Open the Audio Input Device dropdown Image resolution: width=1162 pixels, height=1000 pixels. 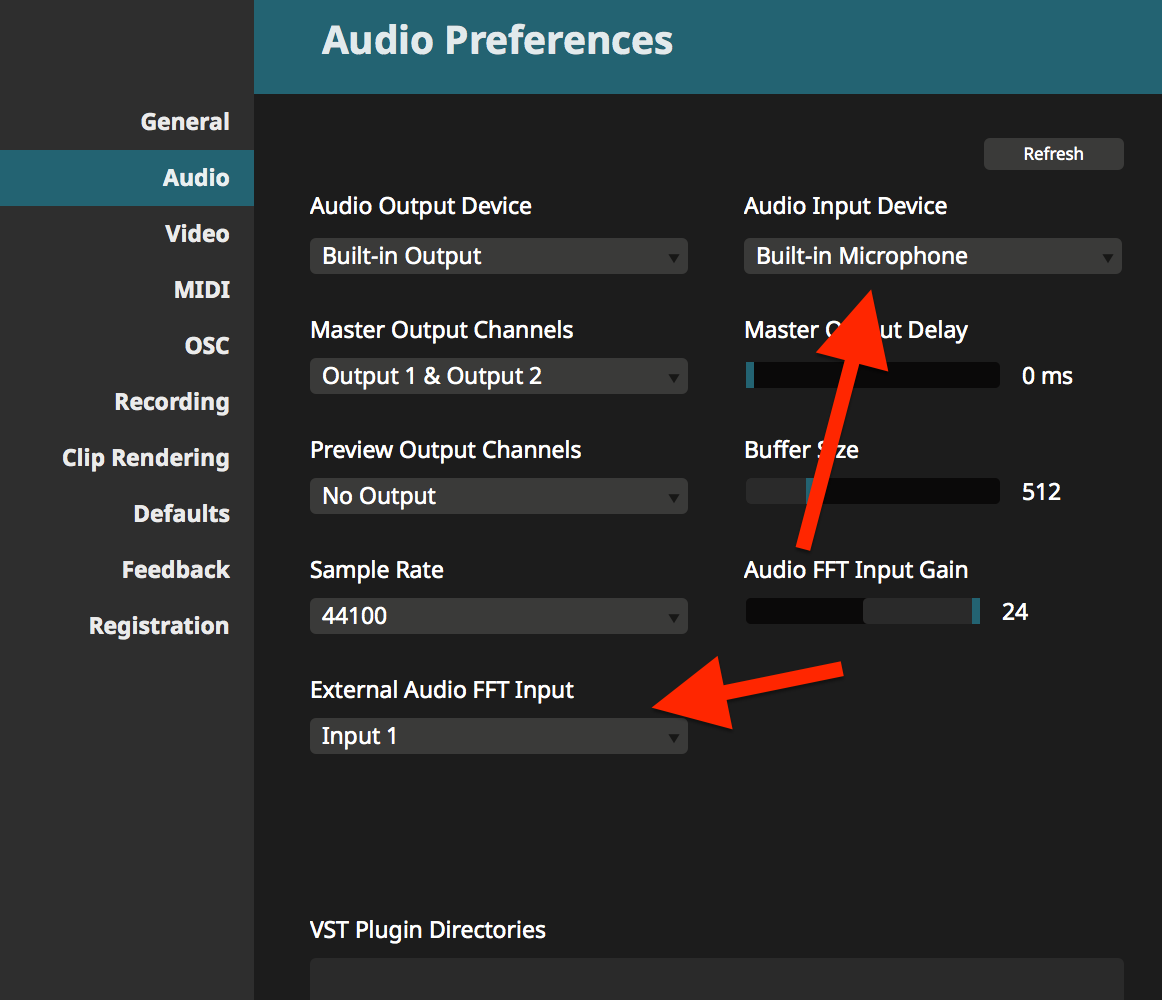[932, 256]
